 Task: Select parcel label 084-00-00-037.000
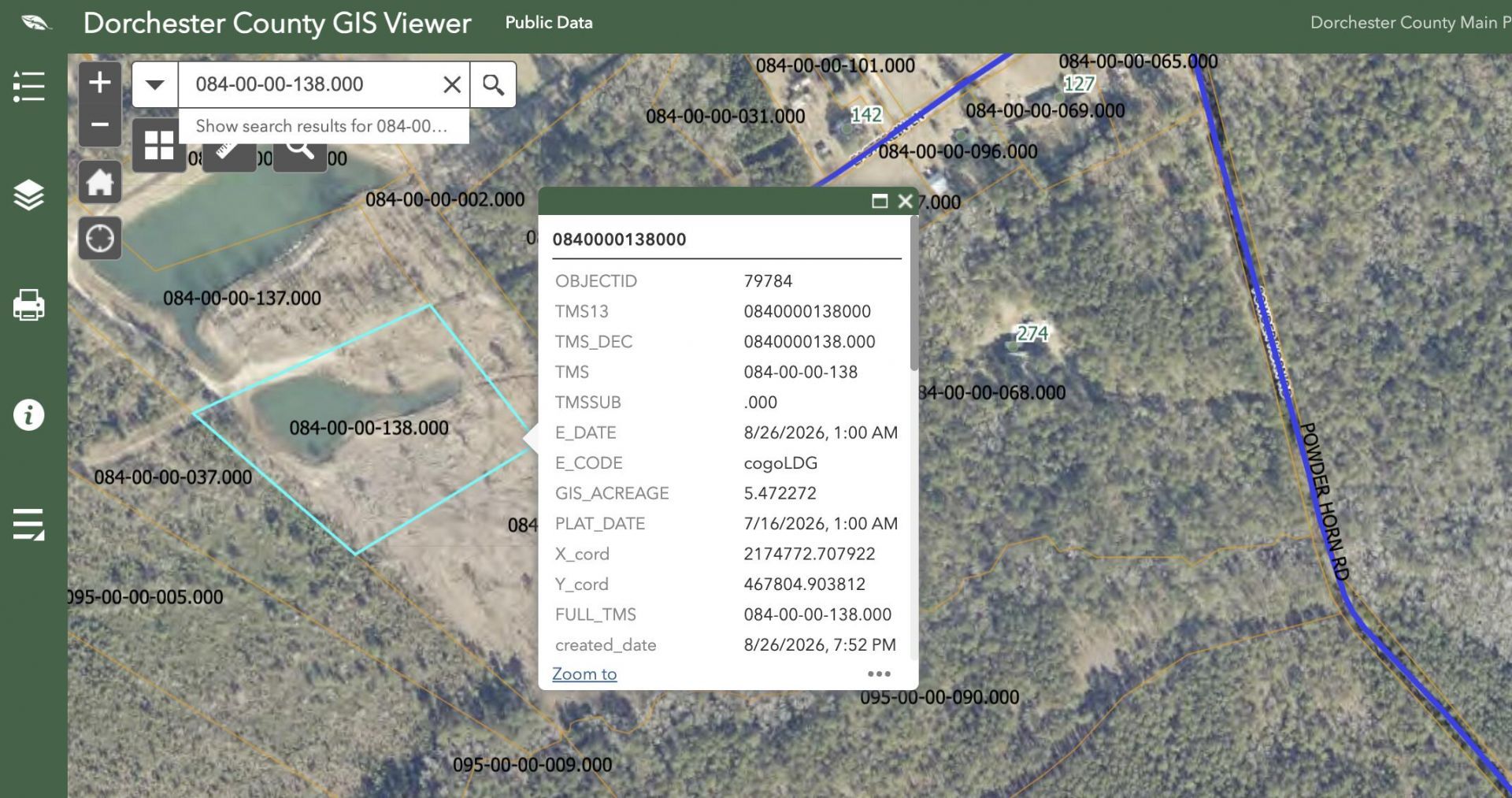(x=173, y=477)
